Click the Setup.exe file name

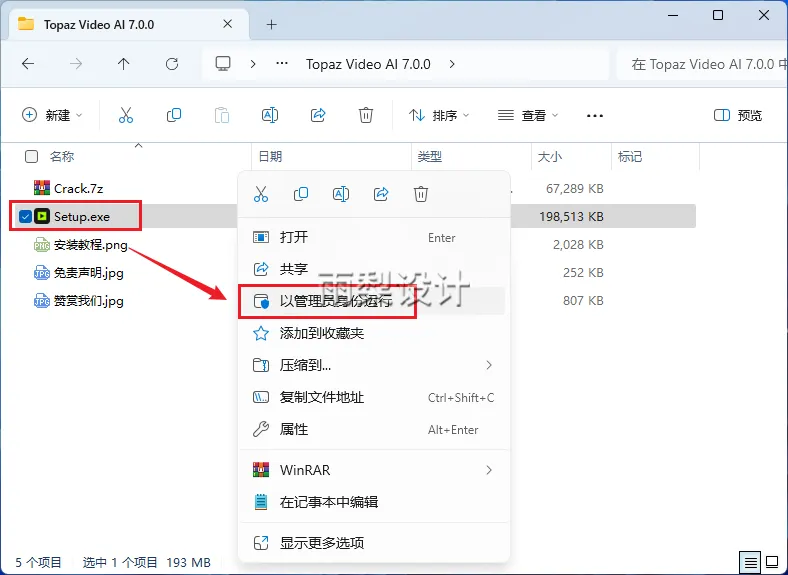(x=81, y=217)
